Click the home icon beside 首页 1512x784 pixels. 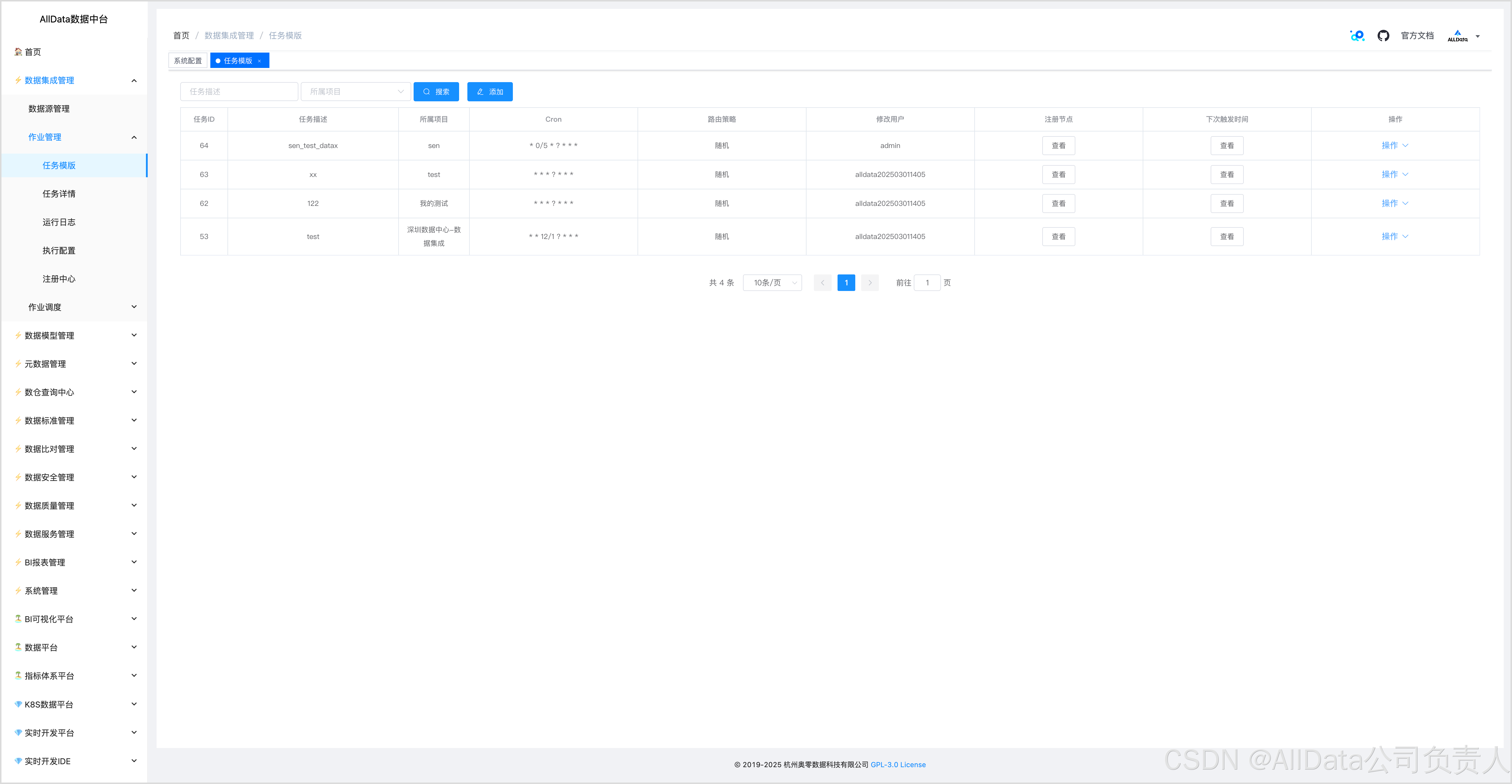(18, 52)
